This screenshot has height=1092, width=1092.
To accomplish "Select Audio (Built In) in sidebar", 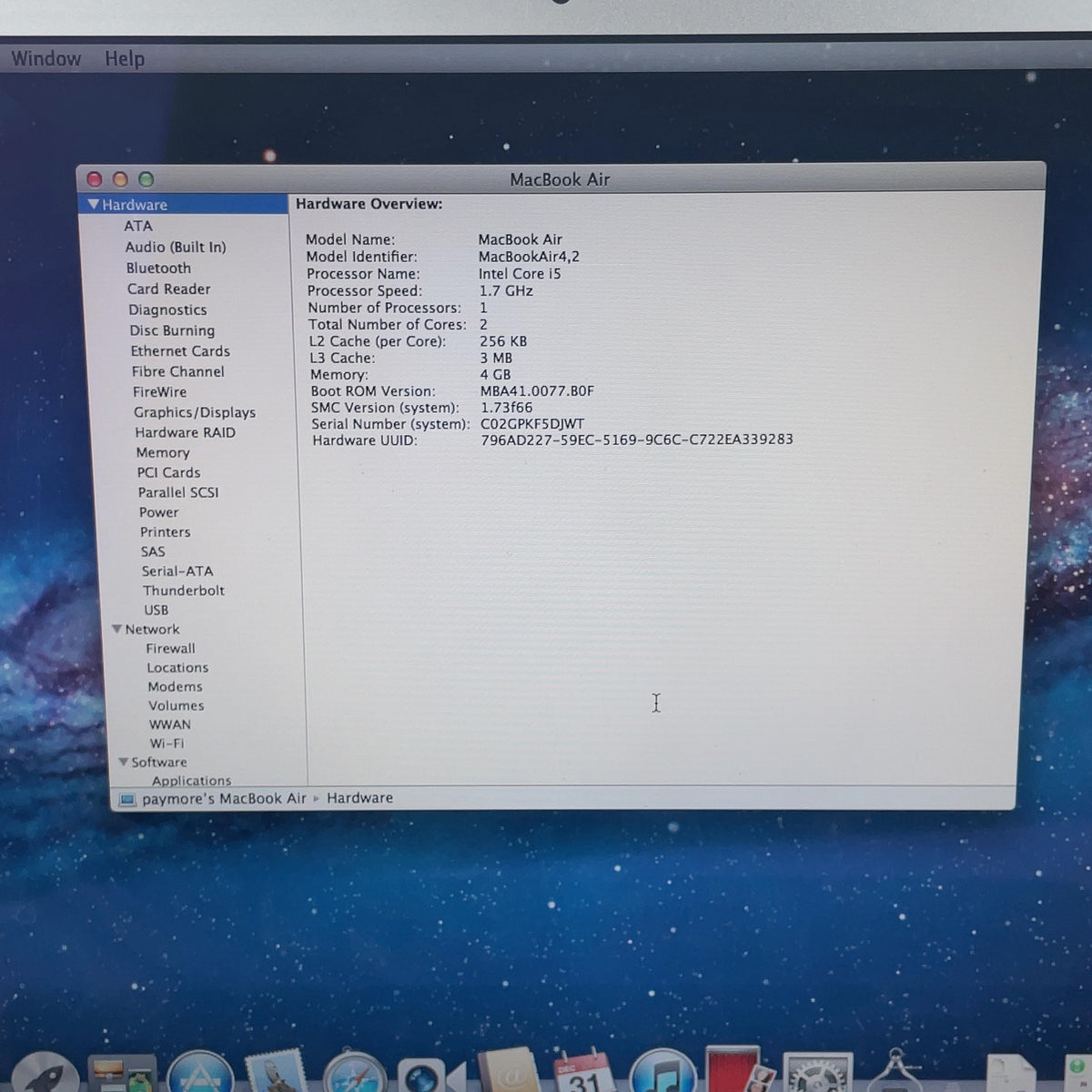I will 176,247.
